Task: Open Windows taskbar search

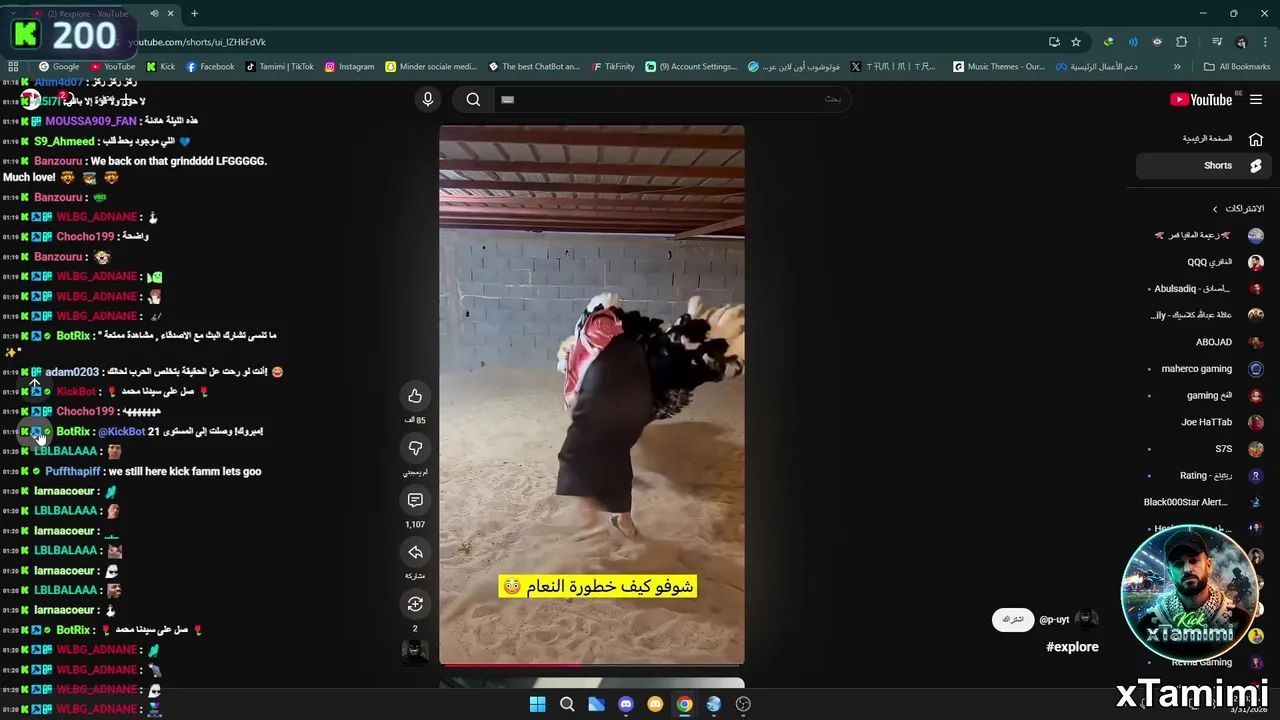Action: coord(567,704)
